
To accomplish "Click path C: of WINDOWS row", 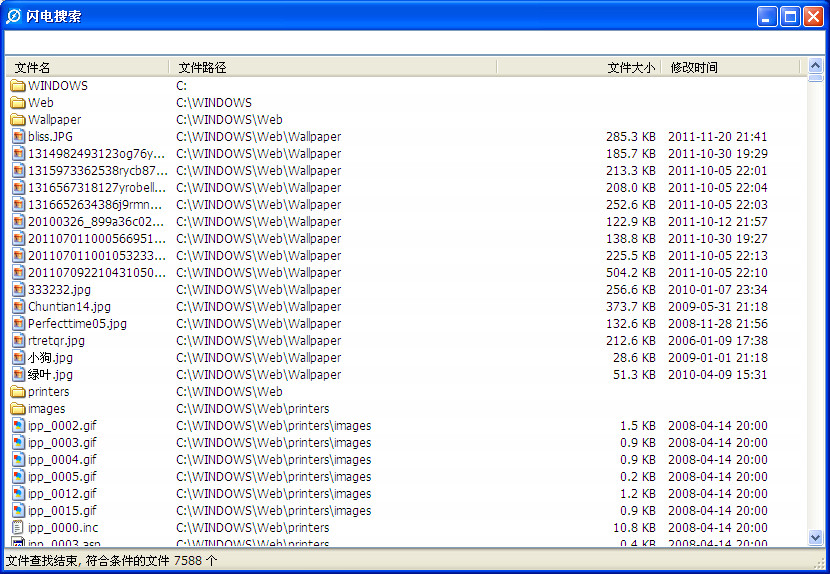I will click(182, 86).
